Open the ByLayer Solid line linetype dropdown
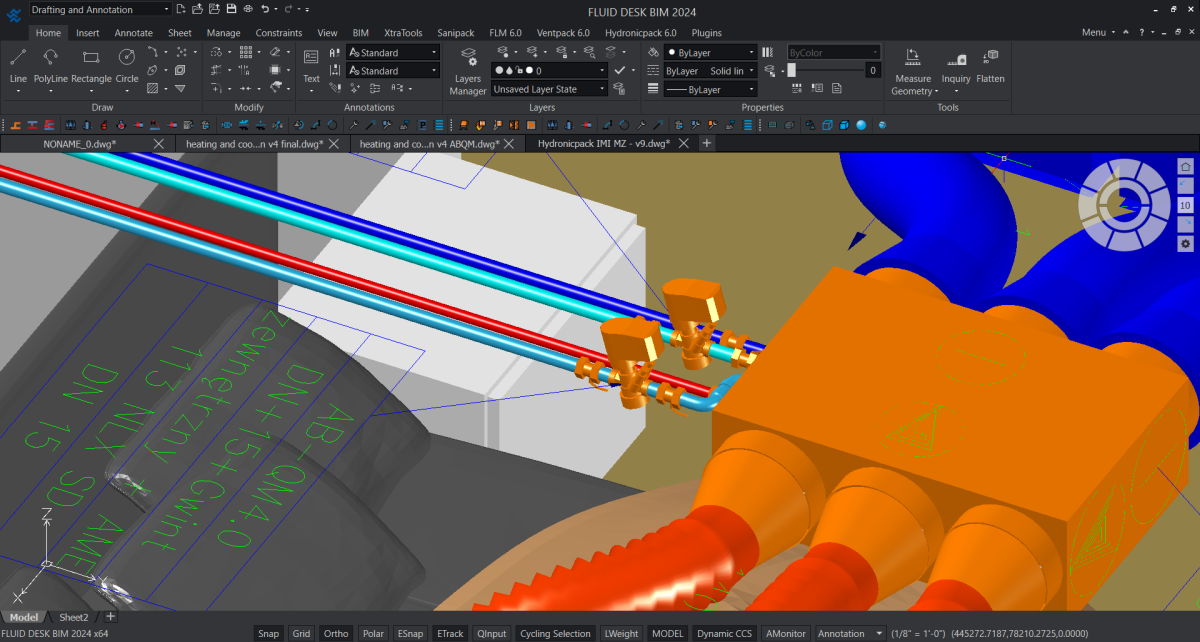1200x642 pixels. 710,71
